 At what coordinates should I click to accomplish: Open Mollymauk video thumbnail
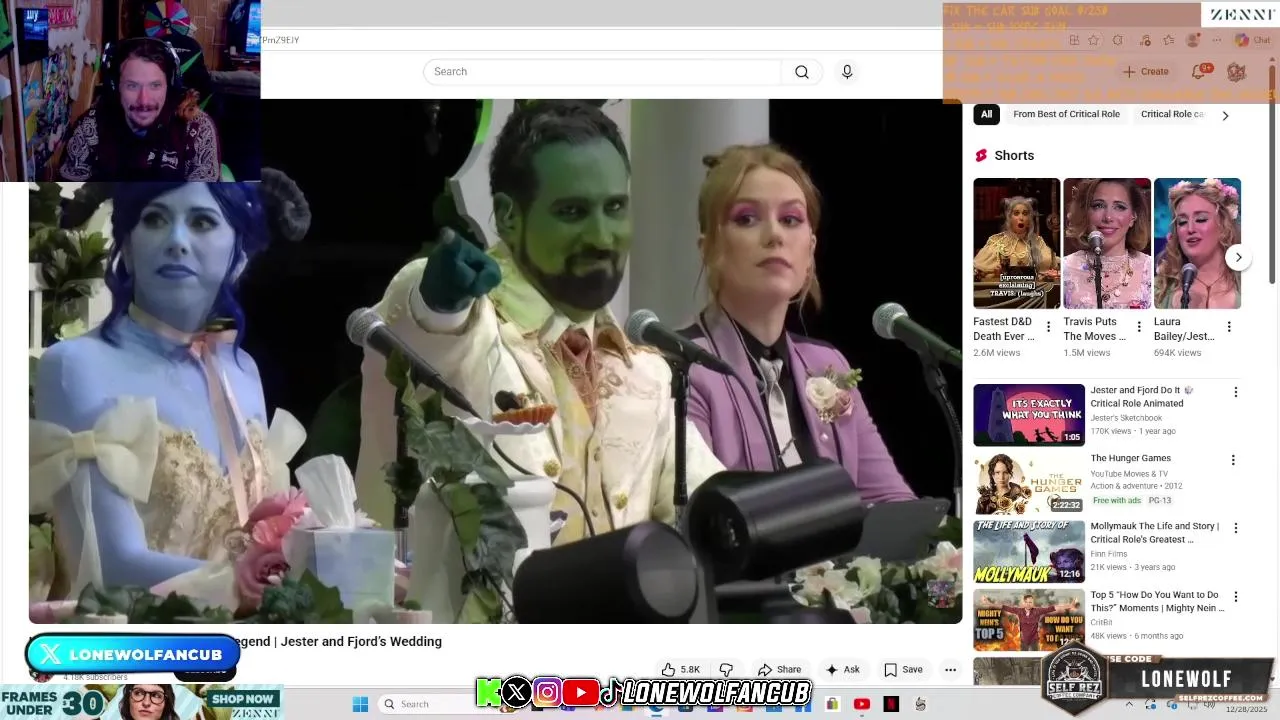click(1029, 551)
